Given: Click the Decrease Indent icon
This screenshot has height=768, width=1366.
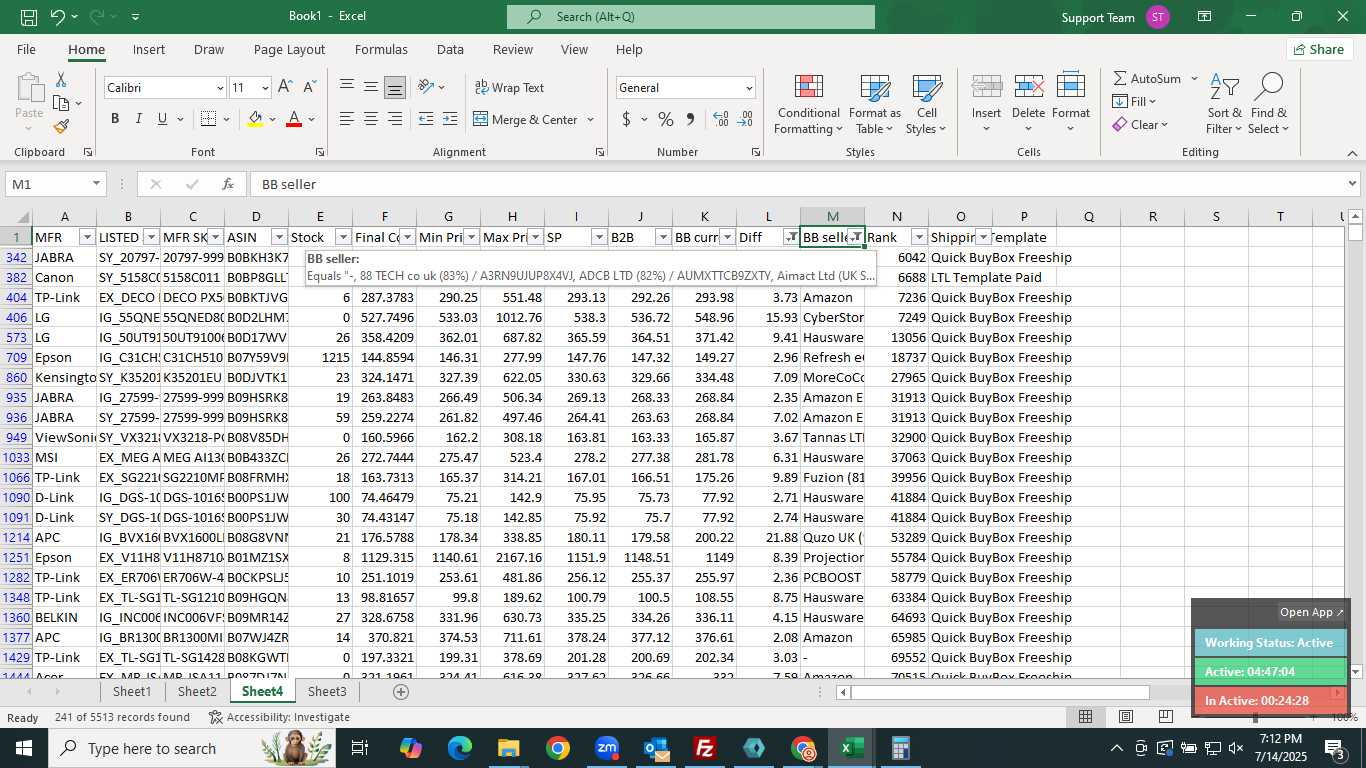Looking at the screenshot, I should 426,119.
